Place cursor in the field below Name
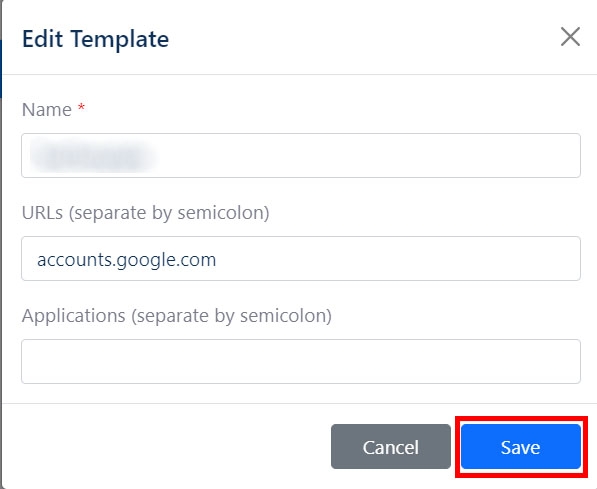Viewport: 597px width, 489px height. pos(301,155)
